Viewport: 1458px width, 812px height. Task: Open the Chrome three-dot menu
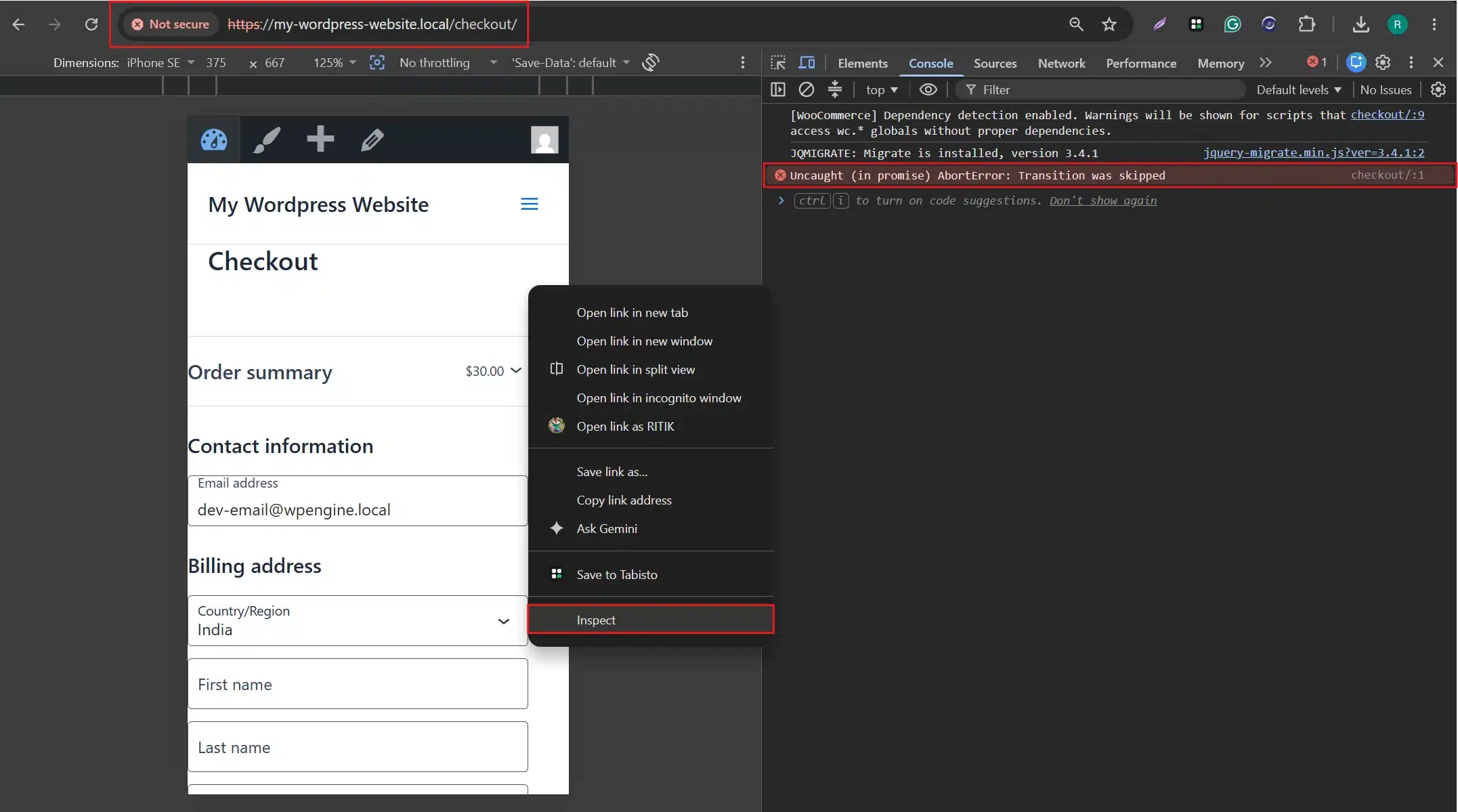[x=1434, y=24]
